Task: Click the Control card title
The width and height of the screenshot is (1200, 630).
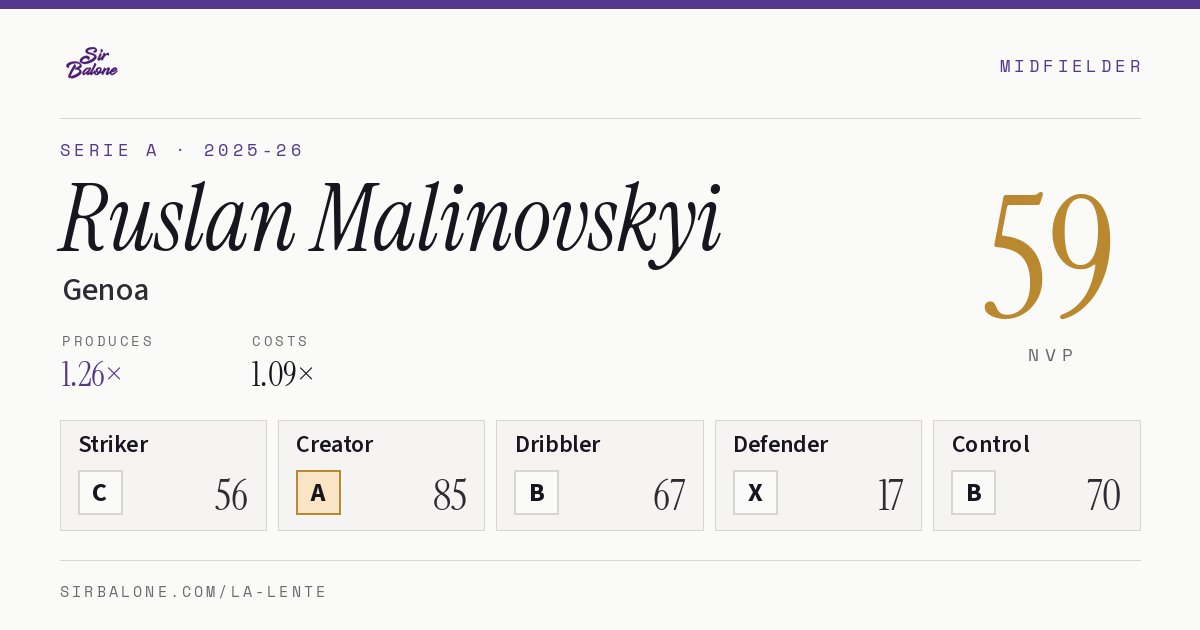Action: point(990,444)
